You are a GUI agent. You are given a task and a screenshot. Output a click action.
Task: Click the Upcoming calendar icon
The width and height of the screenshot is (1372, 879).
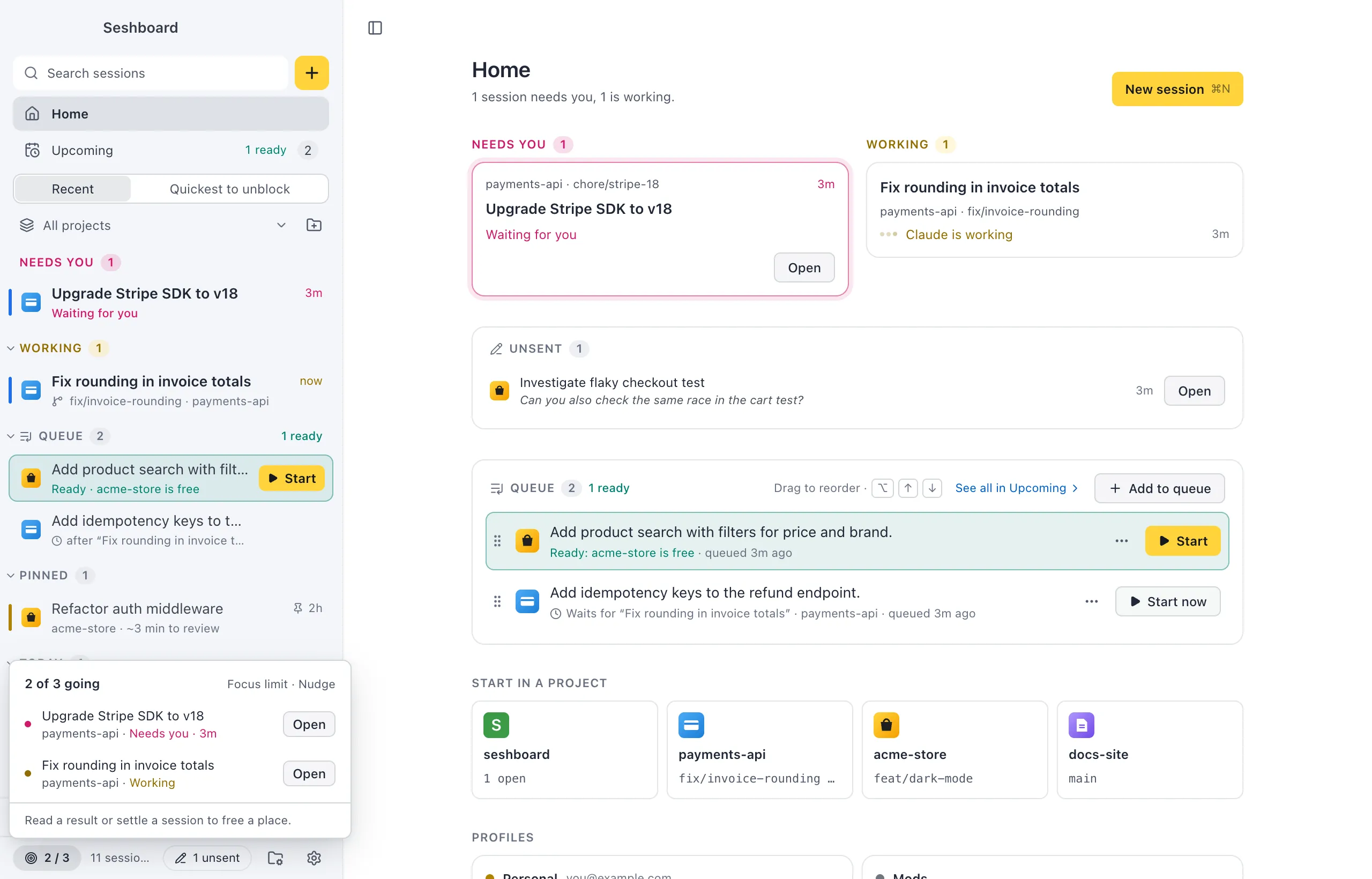(33, 150)
